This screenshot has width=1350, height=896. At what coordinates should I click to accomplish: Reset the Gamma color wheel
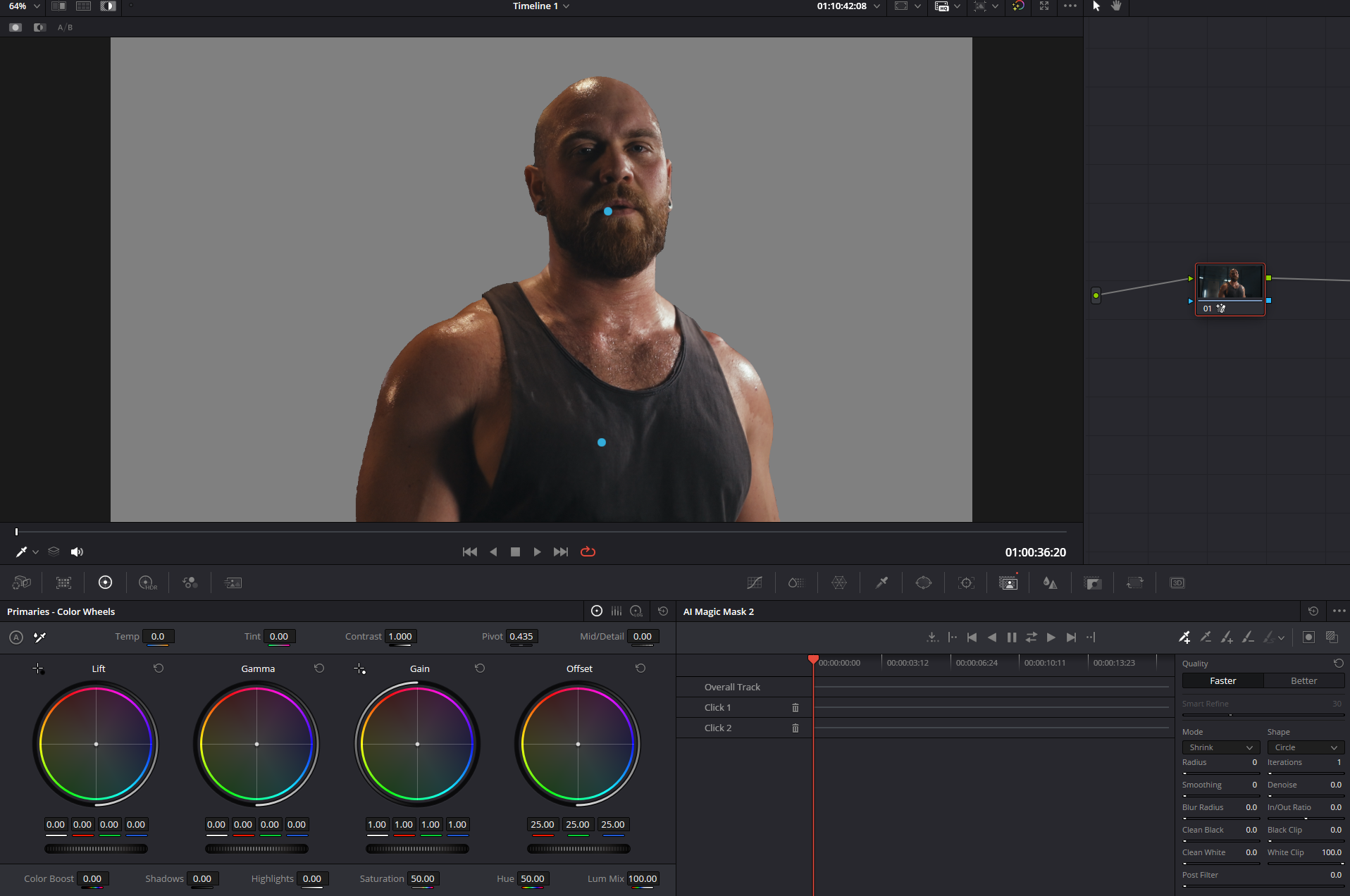(x=319, y=668)
